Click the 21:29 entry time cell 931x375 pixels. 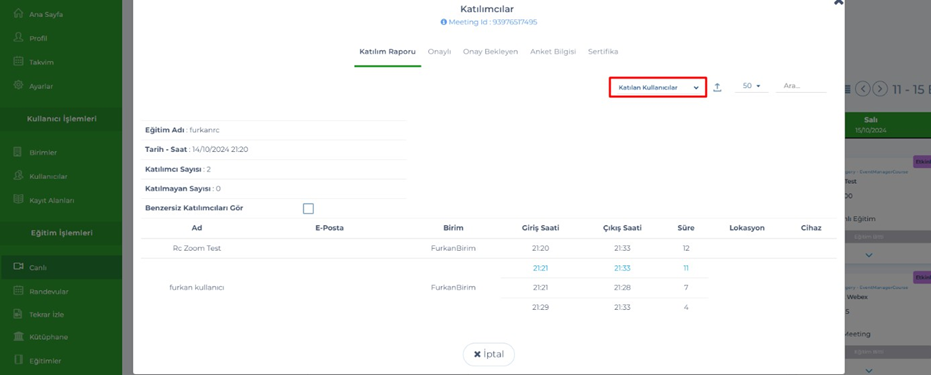coord(540,307)
